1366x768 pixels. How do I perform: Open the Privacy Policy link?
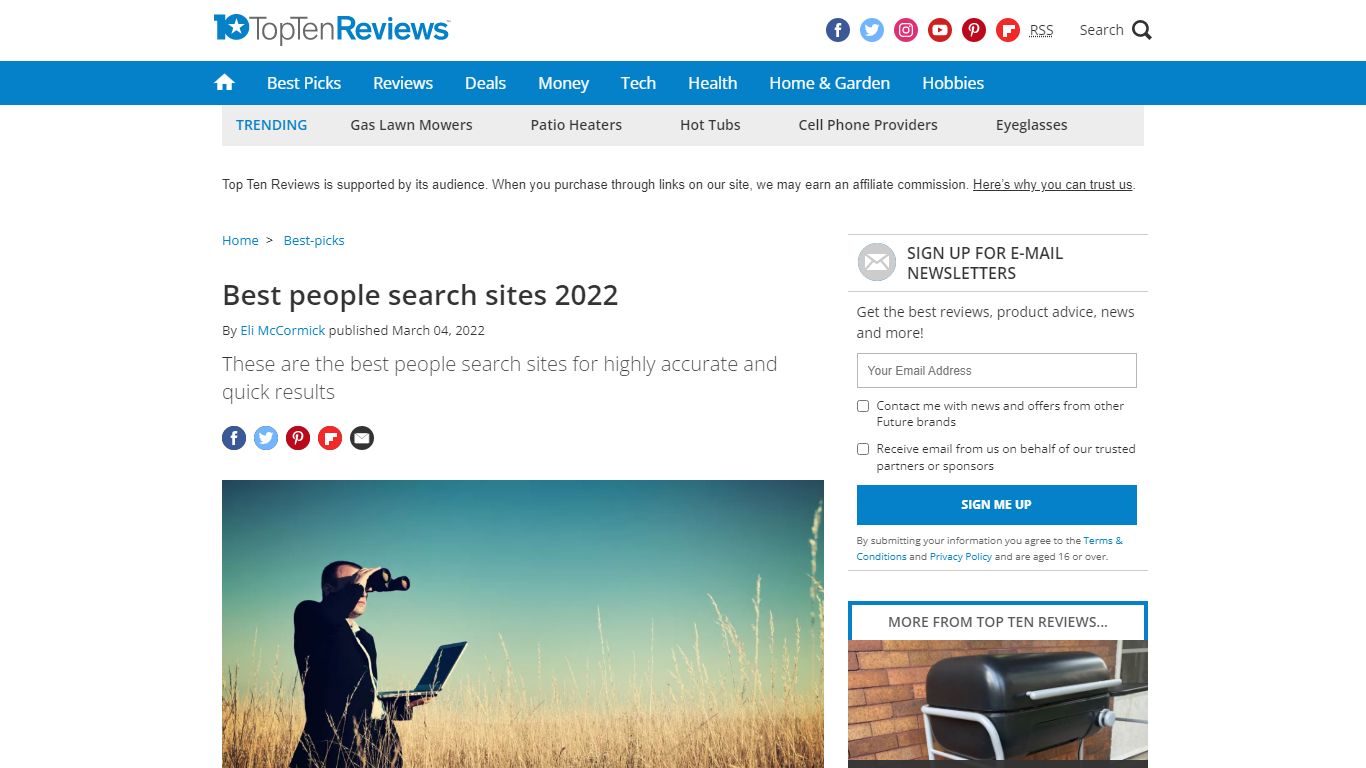(960, 556)
